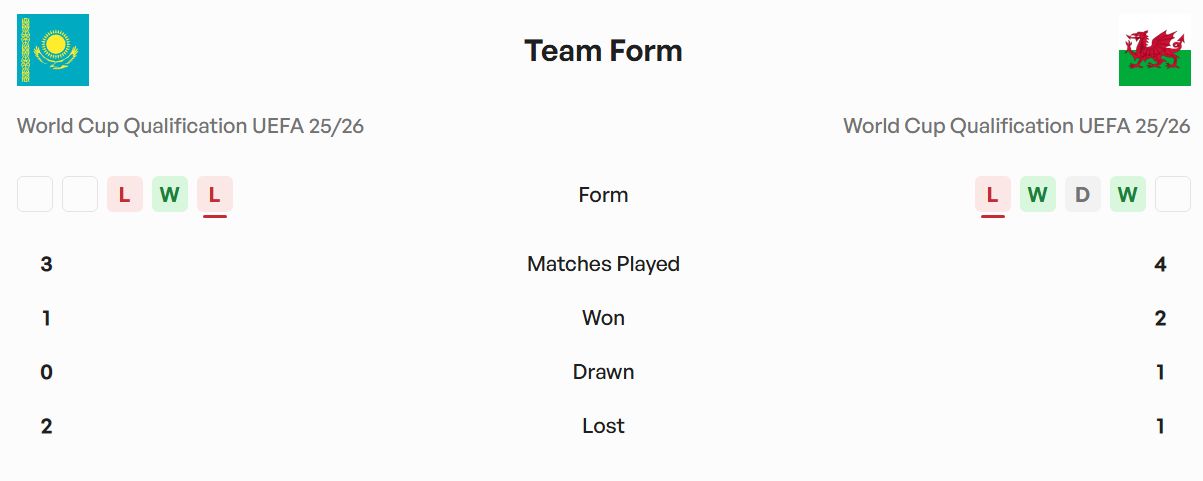Click the Drawn row label
The image size is (1203, 481).
coord(603,372)
